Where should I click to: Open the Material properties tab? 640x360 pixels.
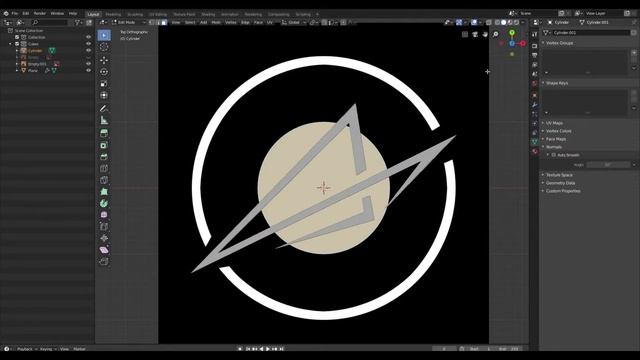click(x=535, y=151)
